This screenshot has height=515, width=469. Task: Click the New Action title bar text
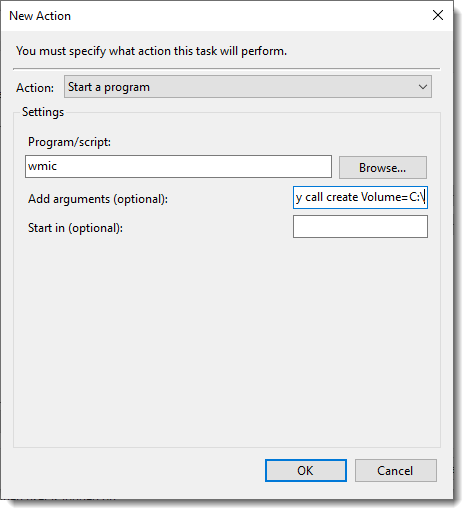point(40,16)
